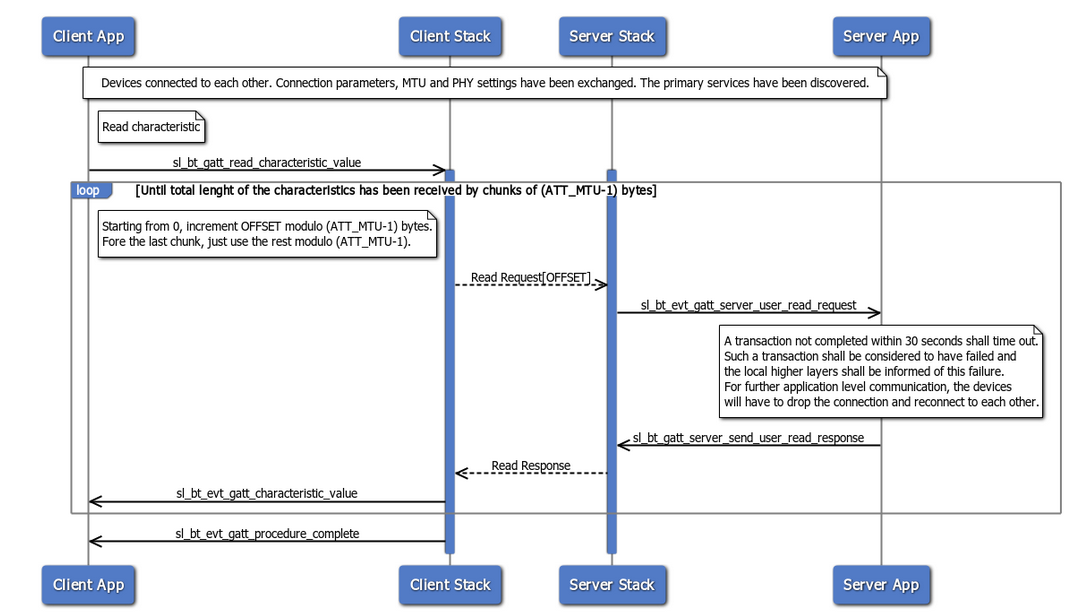Click the top Client Stack participant box

point(450,37)
